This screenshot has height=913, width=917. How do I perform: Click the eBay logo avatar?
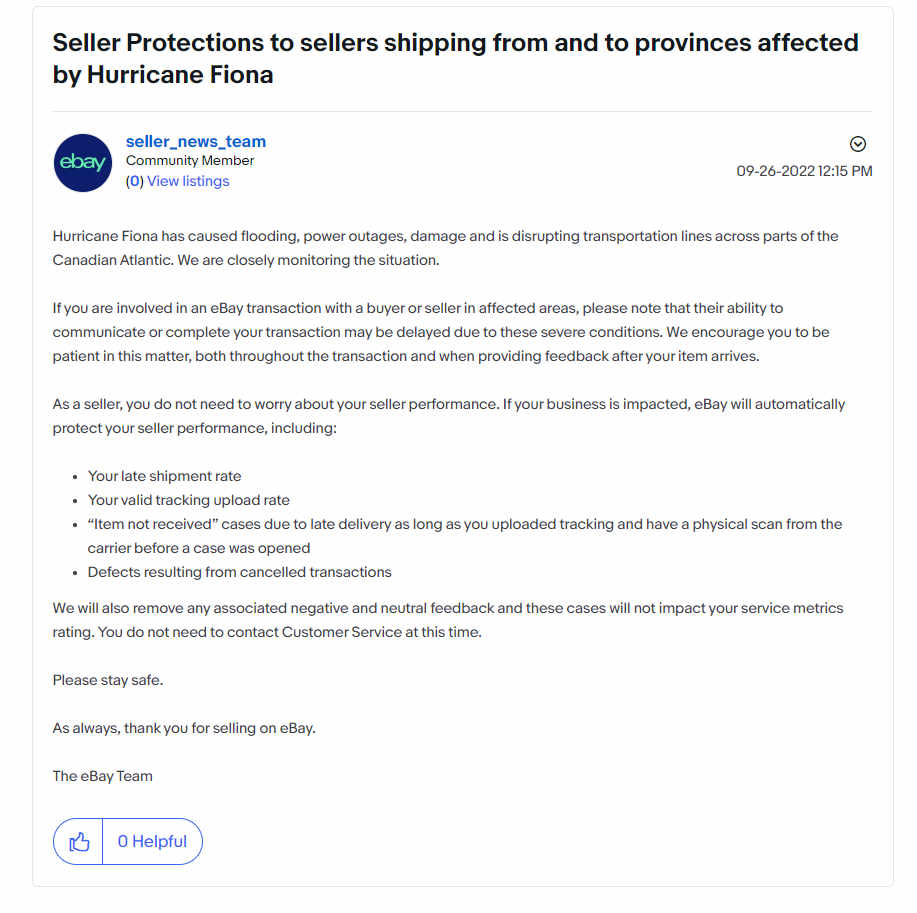coord(82,163)
